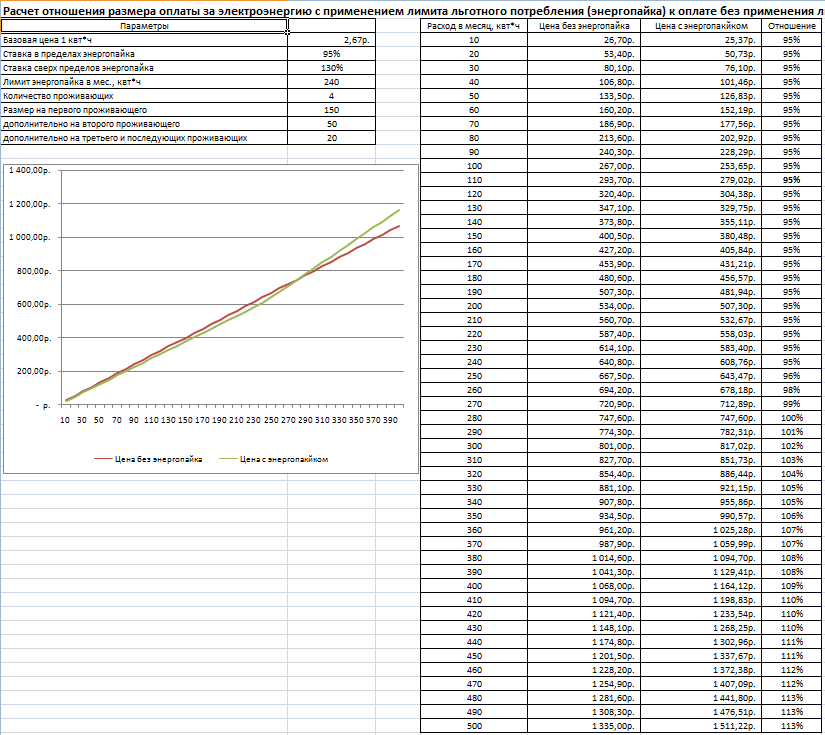
Task: Select the price cell "782,31р."
Action: [701, 432]
